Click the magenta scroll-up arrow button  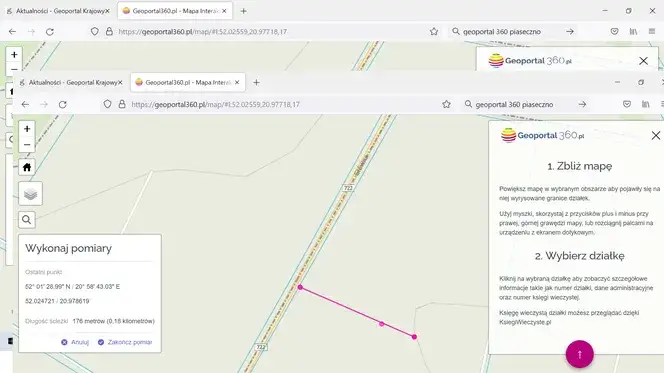click(x=579, y=354)
